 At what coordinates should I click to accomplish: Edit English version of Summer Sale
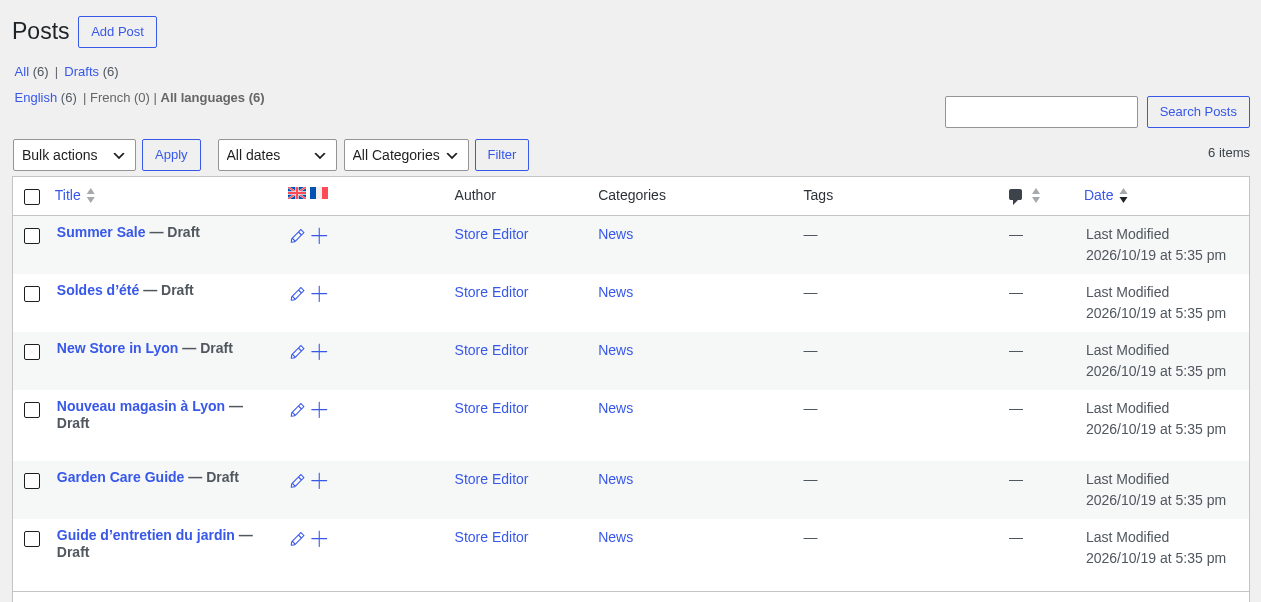click(x=297, y=236)
